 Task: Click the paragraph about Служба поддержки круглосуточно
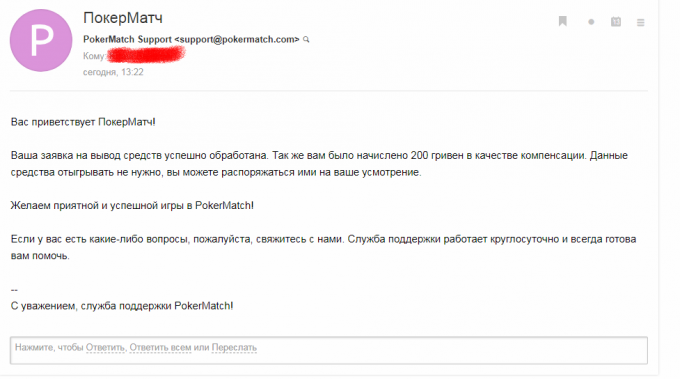coord(323,247)
